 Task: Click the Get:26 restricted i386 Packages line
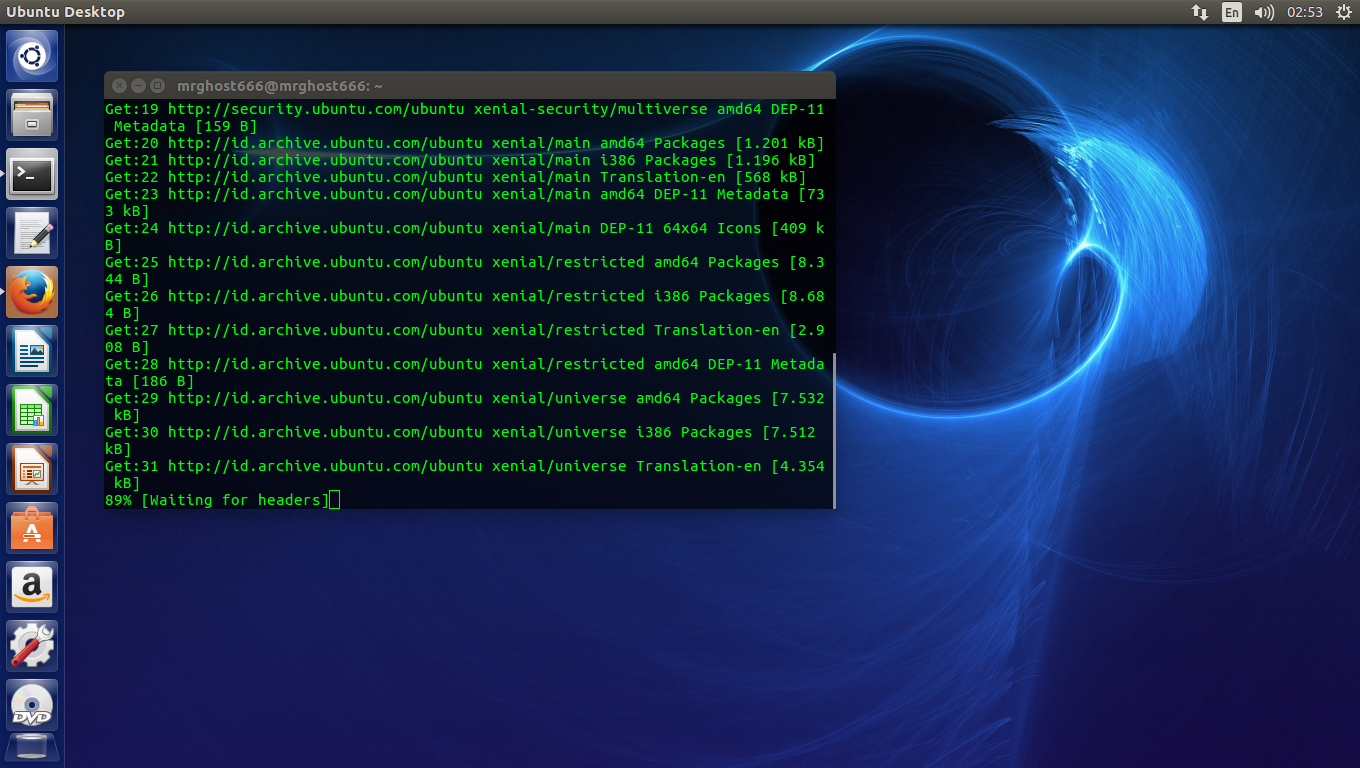tap(465, 305)
